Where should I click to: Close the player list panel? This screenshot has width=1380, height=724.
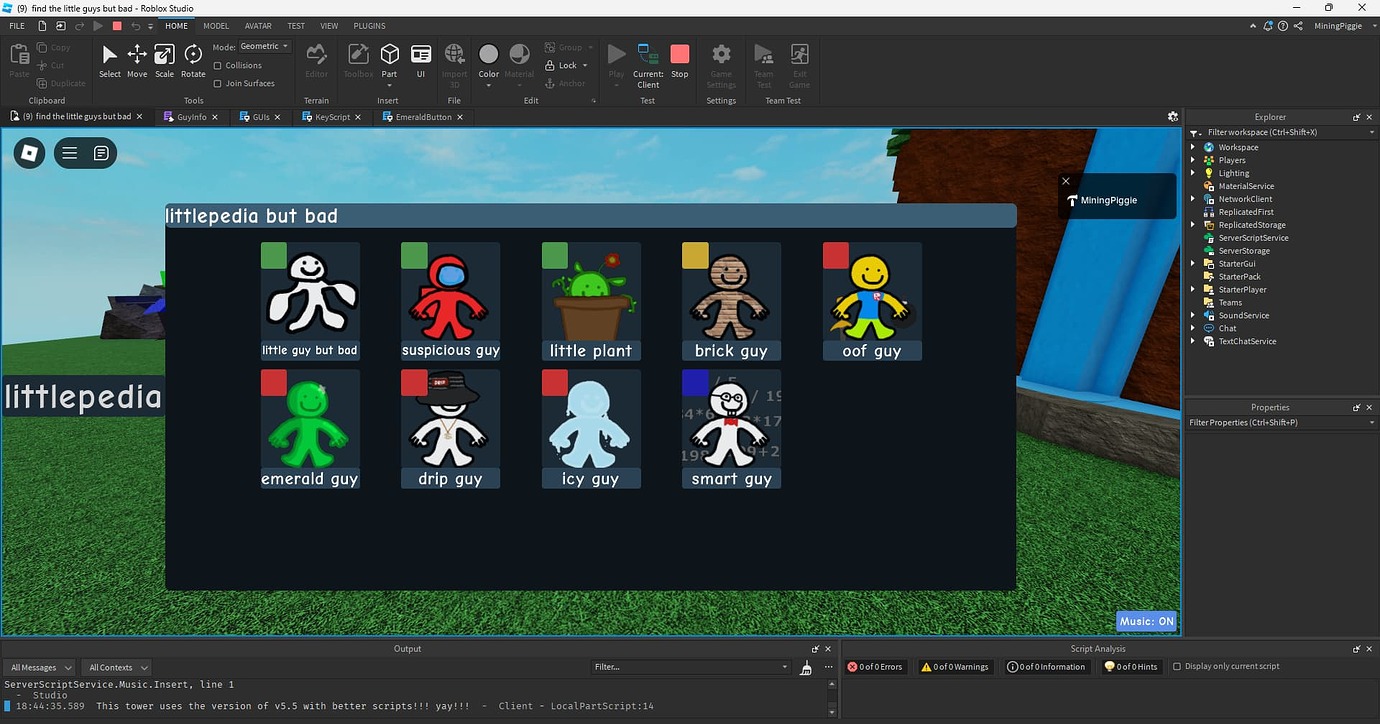coord(1066,181)
